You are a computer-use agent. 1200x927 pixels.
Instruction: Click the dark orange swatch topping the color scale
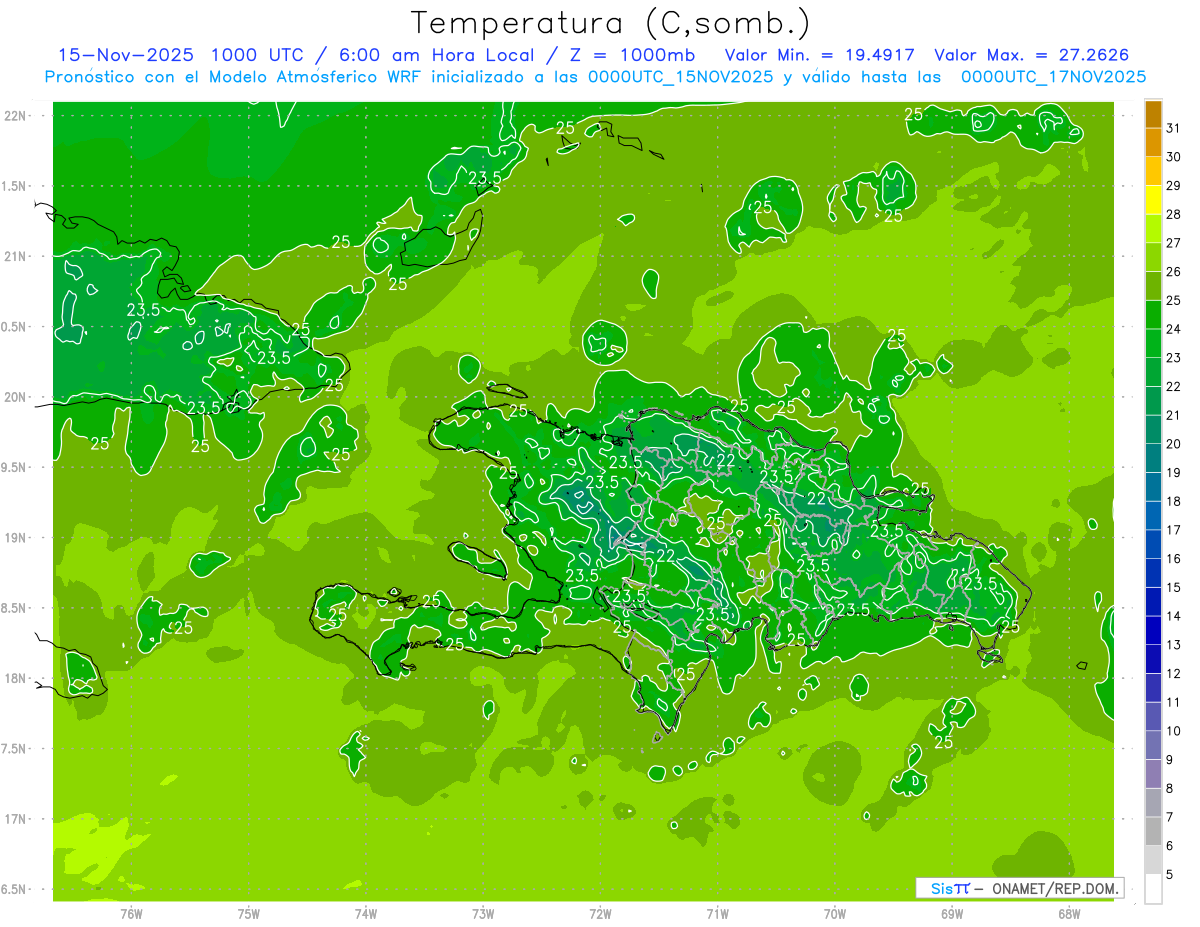tap(1153, 114)
